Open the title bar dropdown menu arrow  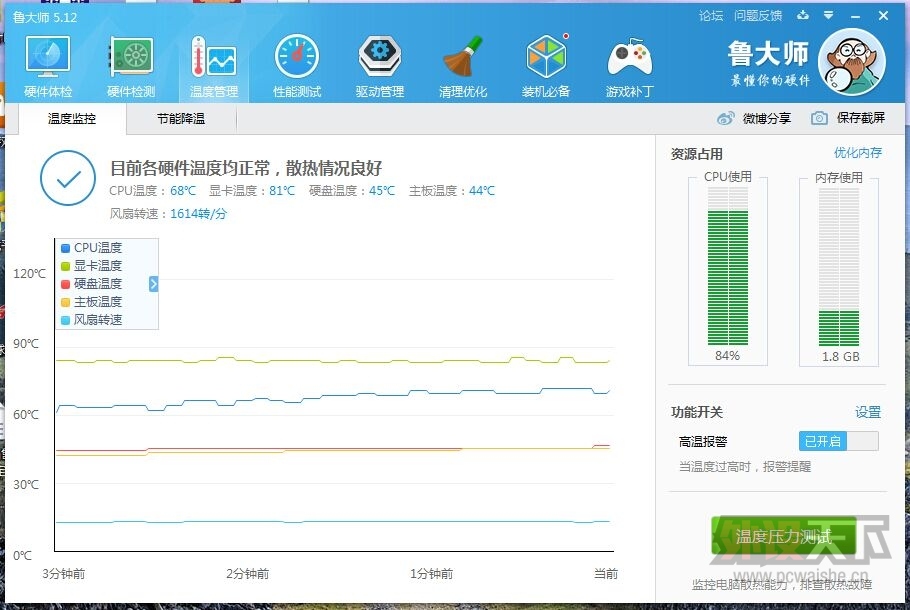[829, 15]
